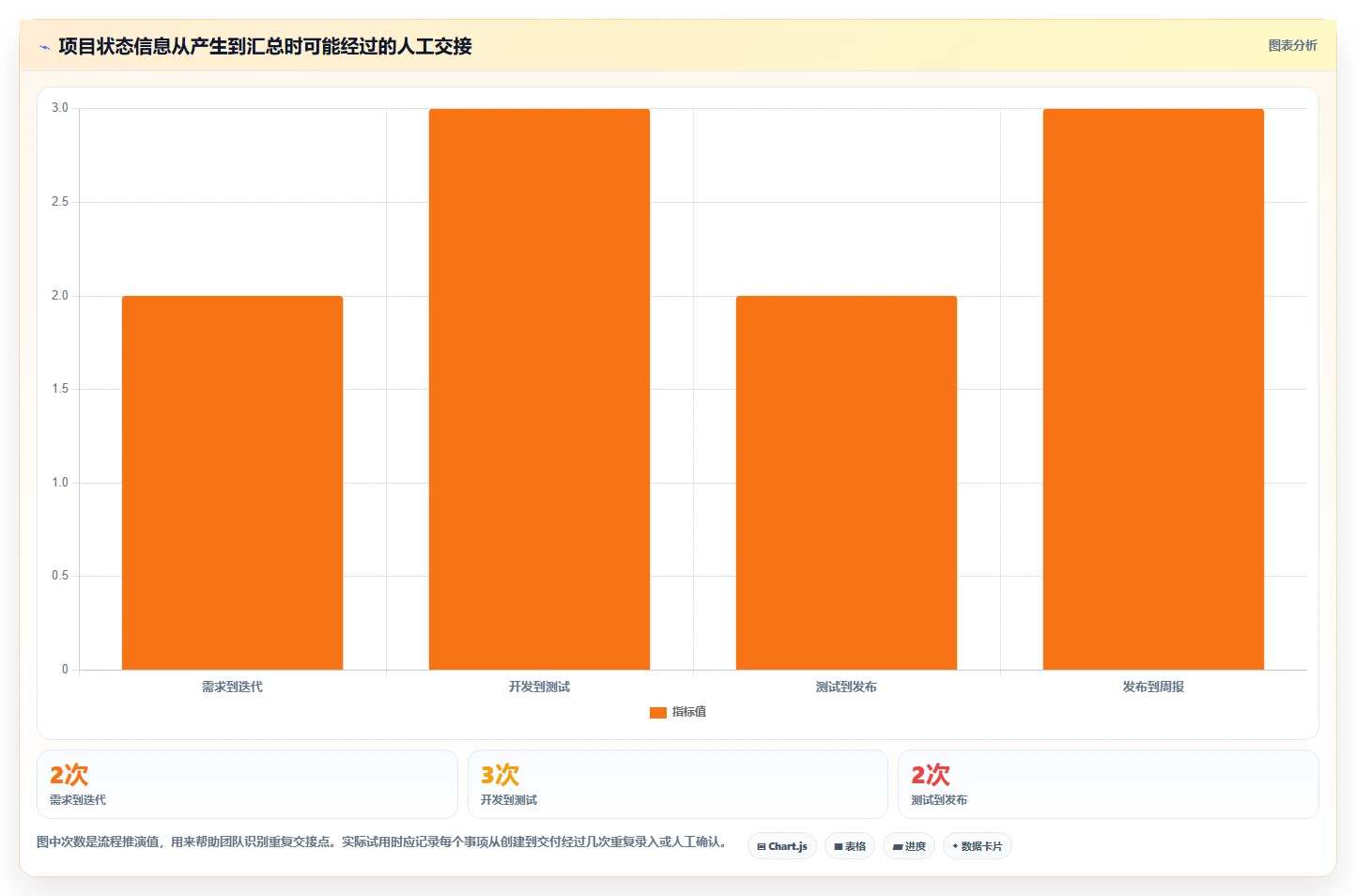This screenshot has width=1356, height=896.
Task: Click the y-axis value 3.0
Action: click(60, 108)
